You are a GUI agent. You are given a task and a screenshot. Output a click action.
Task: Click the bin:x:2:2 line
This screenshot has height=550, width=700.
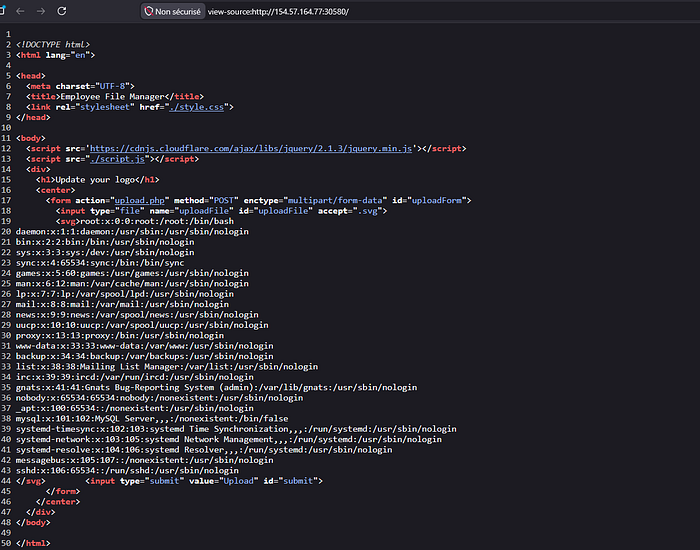coord(105,242)
